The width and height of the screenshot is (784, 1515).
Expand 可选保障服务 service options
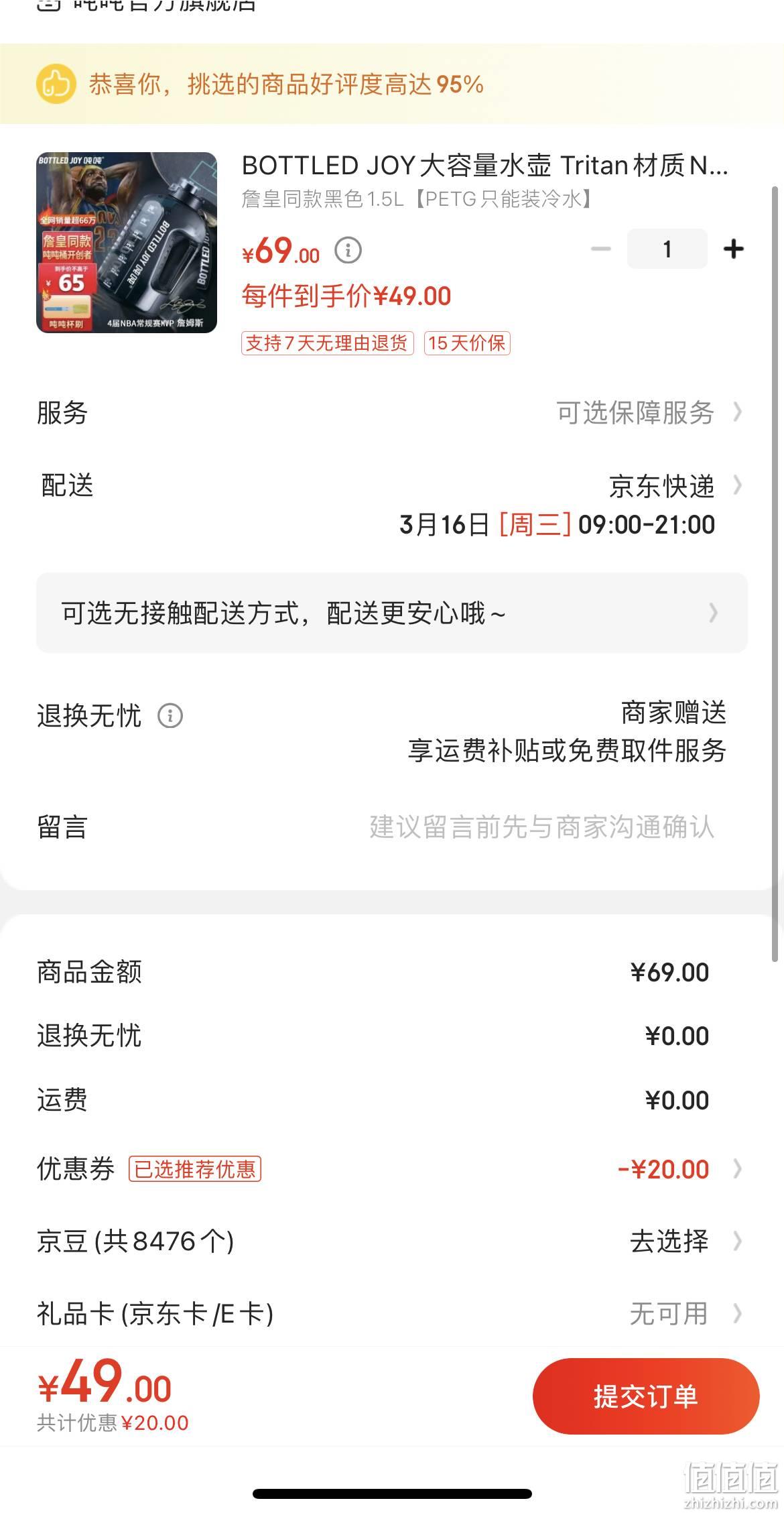point(649,412)
